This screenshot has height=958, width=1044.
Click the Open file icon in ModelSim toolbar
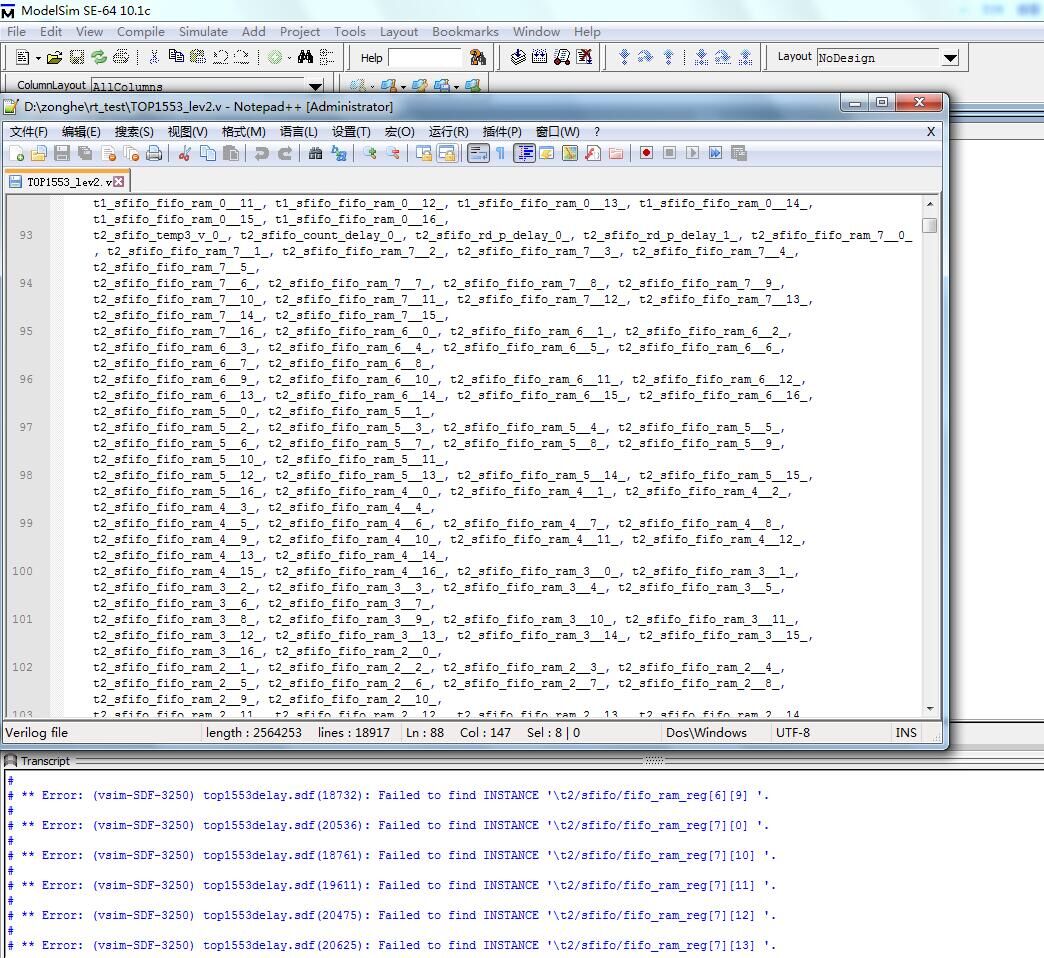click(x=54, y=58)
